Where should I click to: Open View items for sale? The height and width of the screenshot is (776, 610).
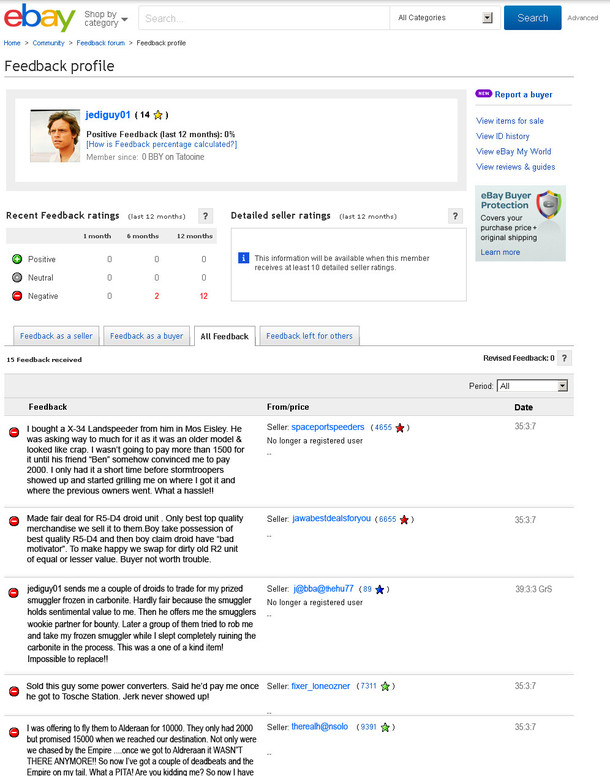point(510,121)
